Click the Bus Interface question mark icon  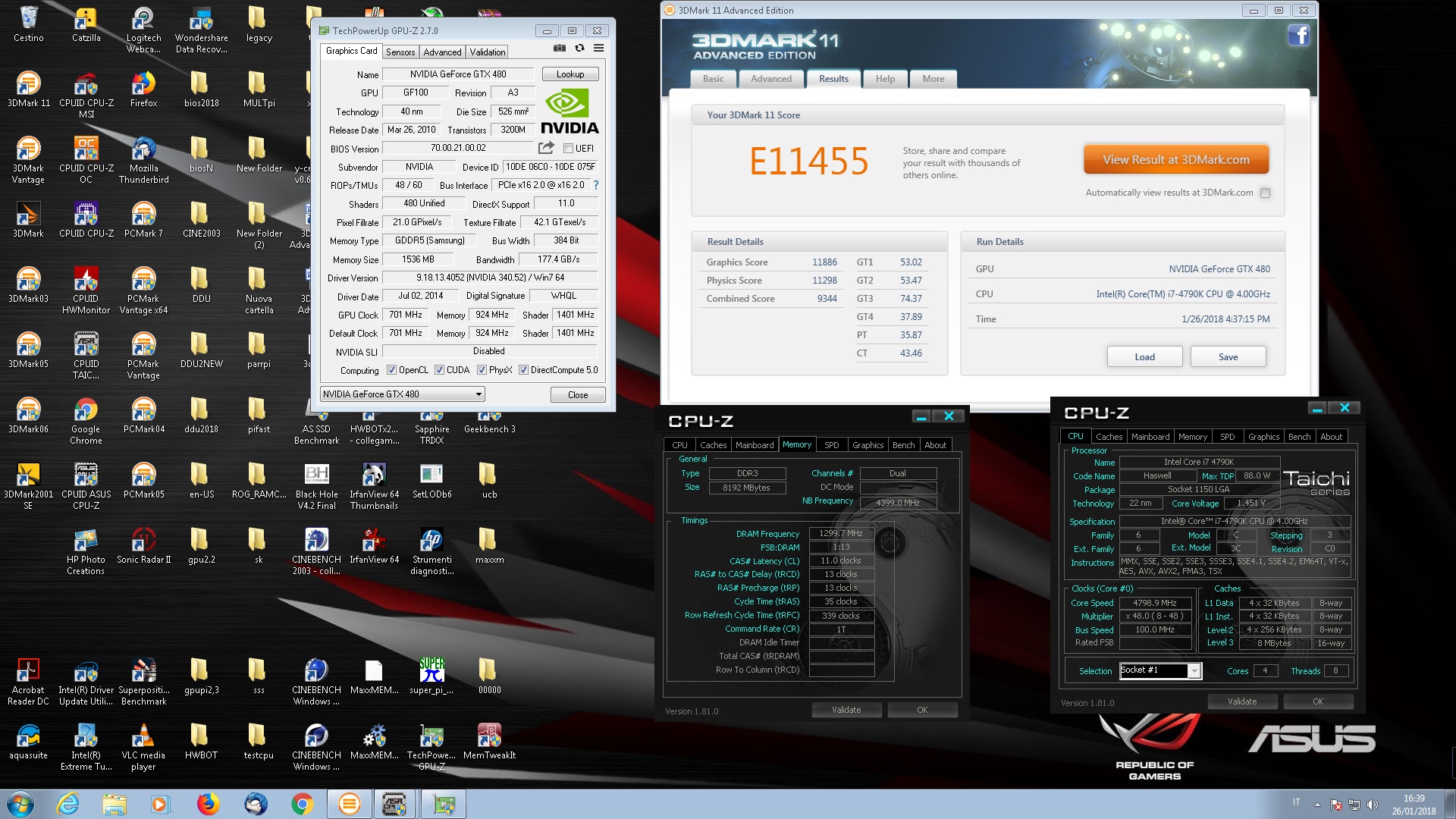pos(596,185)
